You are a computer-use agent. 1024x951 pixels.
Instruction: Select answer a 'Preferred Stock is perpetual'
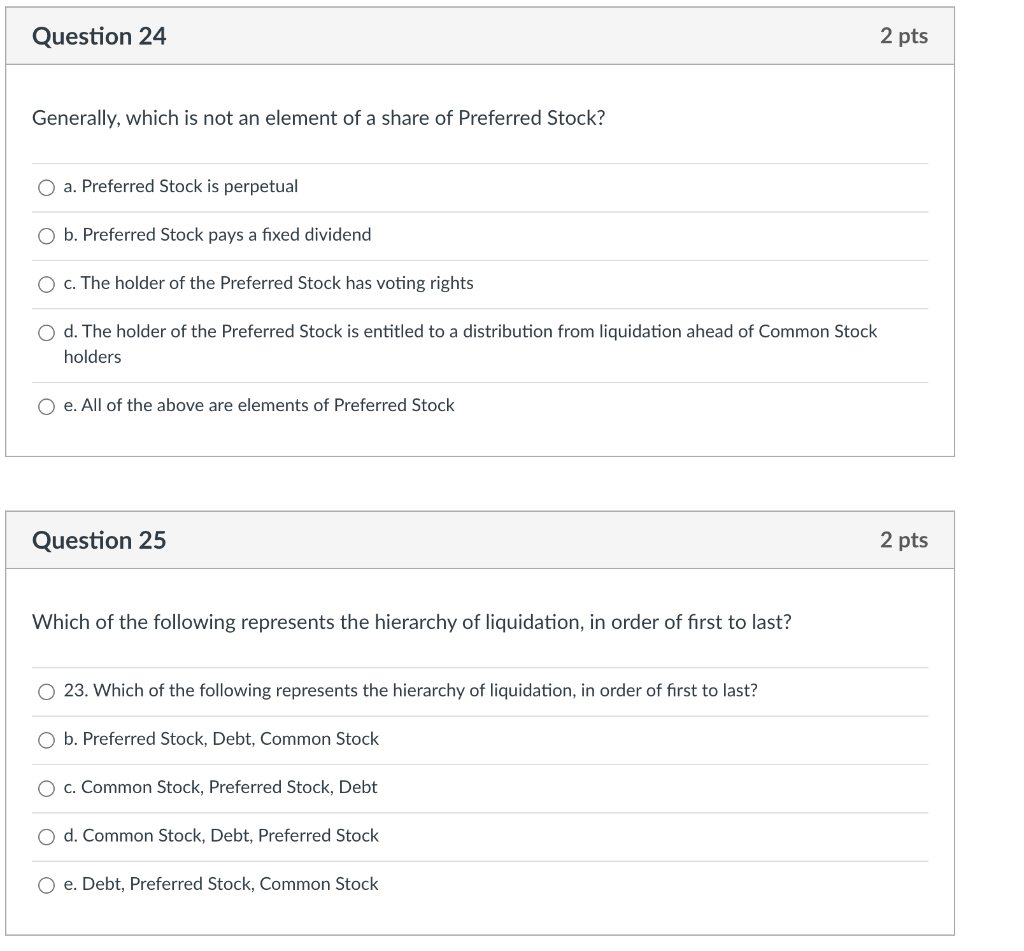pyautogui.click(x=46, y=186)
